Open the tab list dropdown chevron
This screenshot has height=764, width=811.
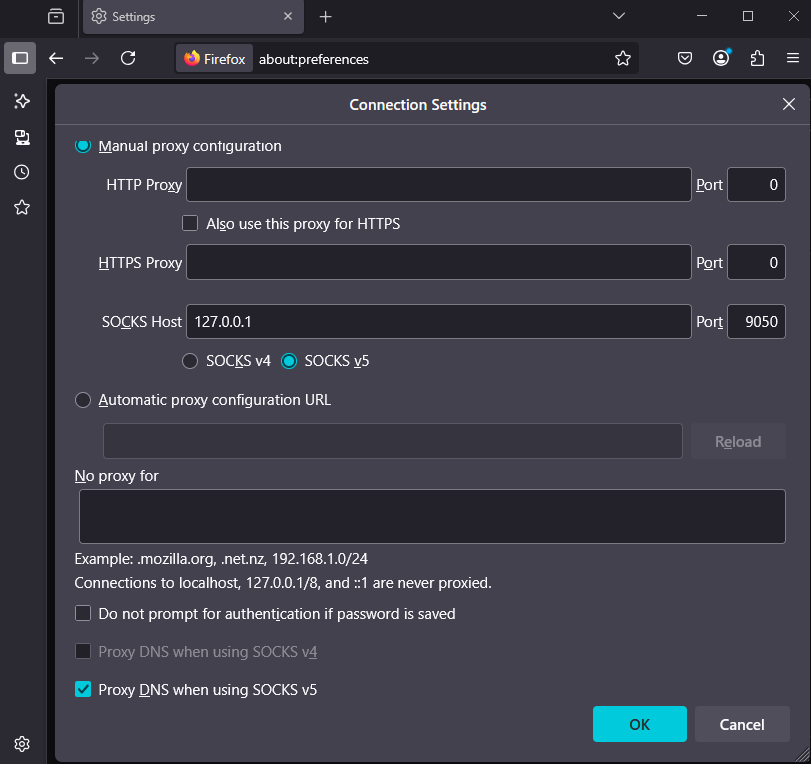pos(618,16)
